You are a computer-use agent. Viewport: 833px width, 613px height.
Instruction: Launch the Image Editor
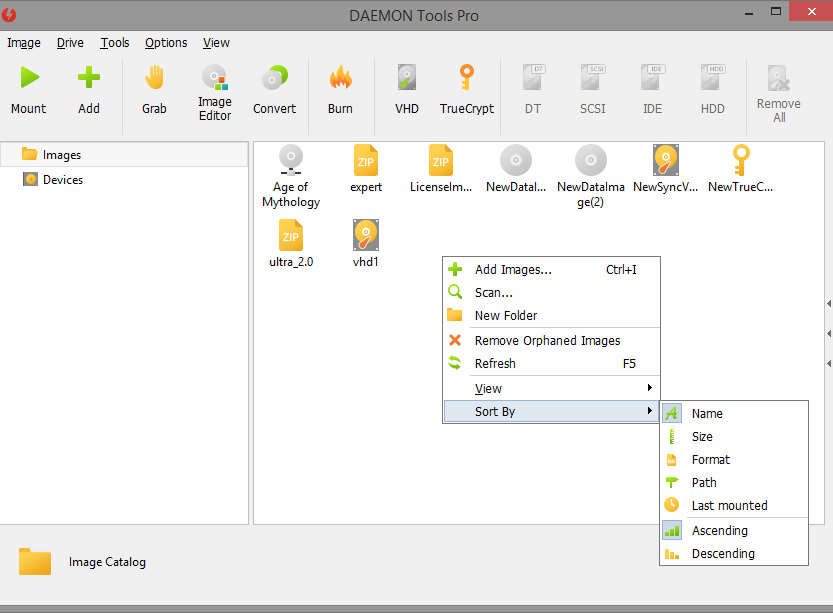click(x=215, y=93)
